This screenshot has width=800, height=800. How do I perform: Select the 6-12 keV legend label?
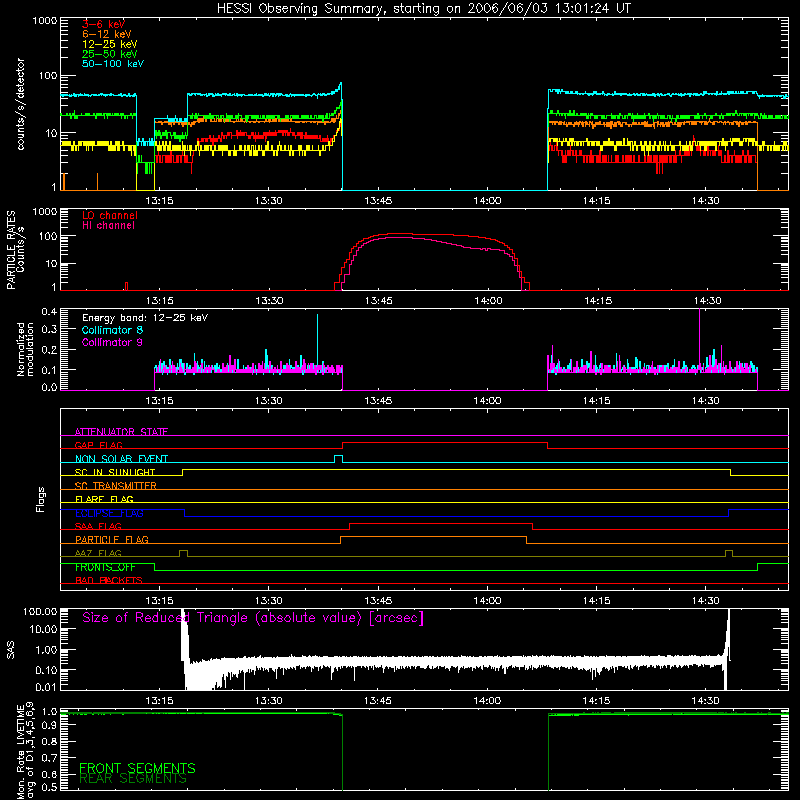tap(107, 34)
